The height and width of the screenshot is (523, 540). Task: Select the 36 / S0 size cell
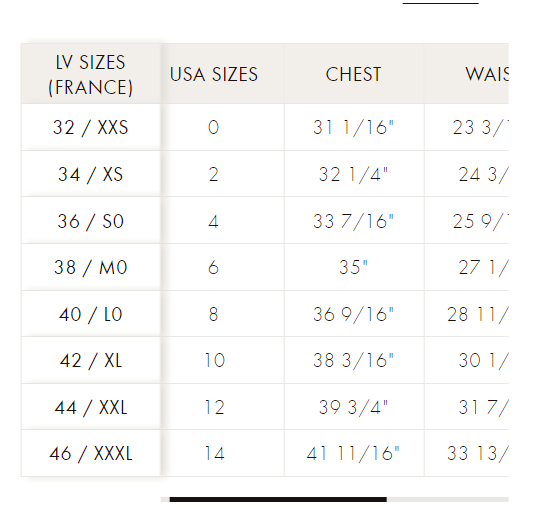tap(91, 220)
